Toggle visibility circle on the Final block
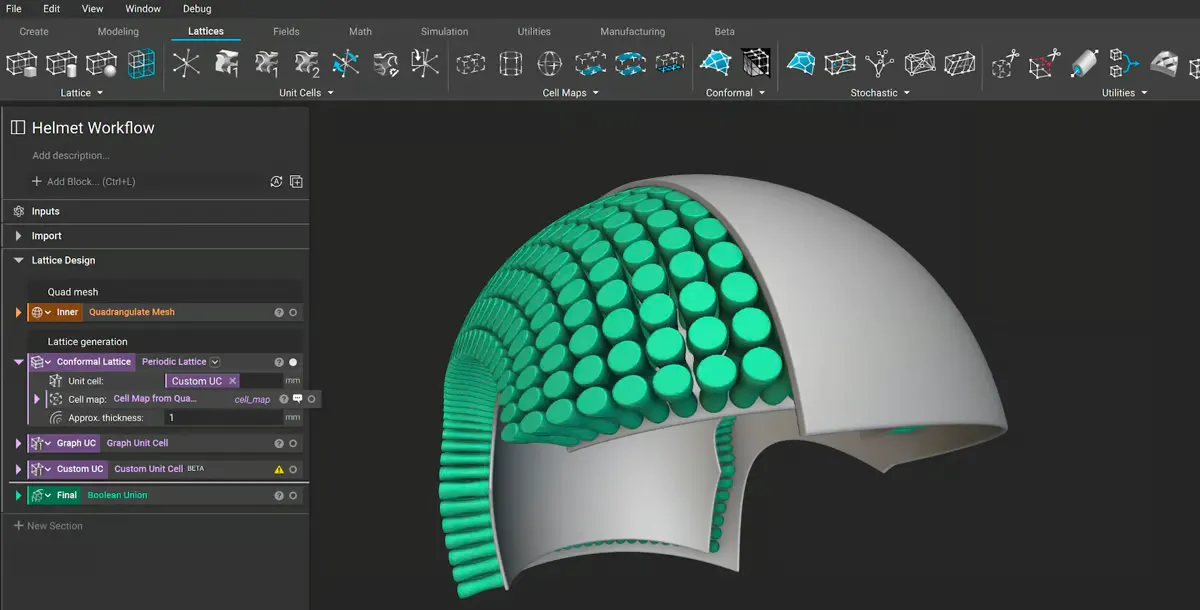1200x610 pixels. pyautogui.click(x=293, y=495)
